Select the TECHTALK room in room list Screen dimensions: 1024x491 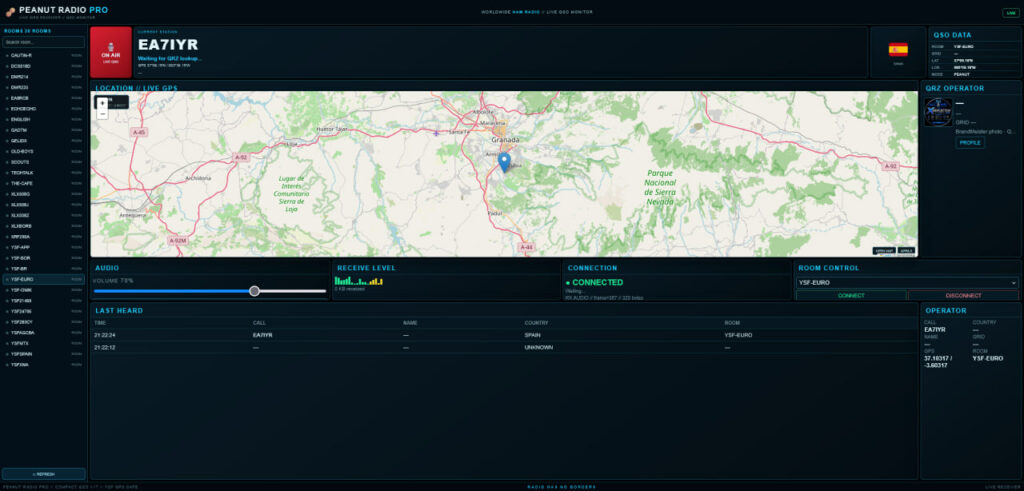[x=44, y=172]
